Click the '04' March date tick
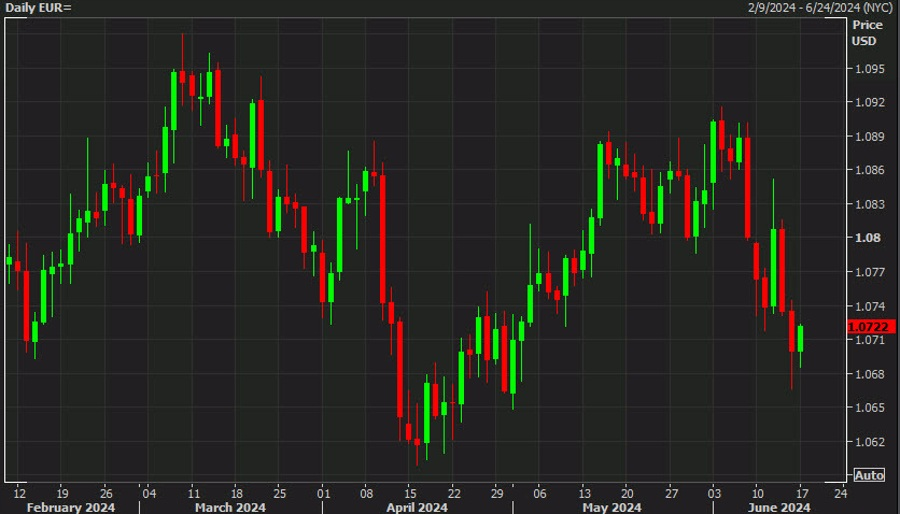The image size is (900, 514). tap(149, 493)
